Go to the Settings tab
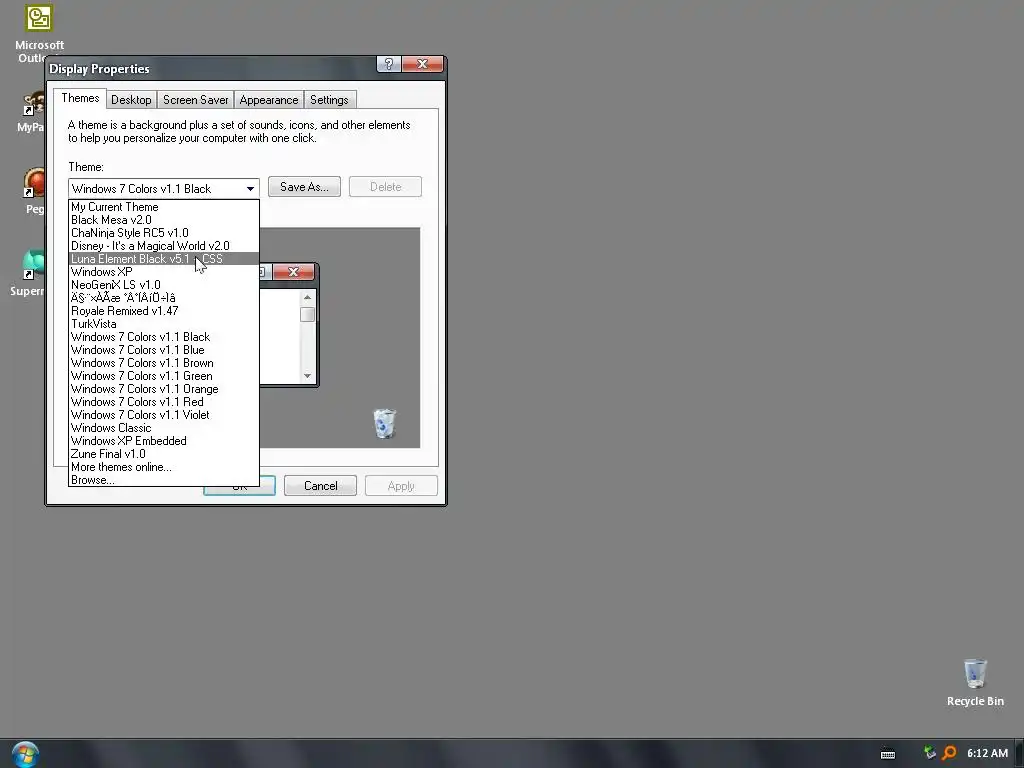Image resolution: width=1024 pixels, height=768 pixels. [329, 100]
